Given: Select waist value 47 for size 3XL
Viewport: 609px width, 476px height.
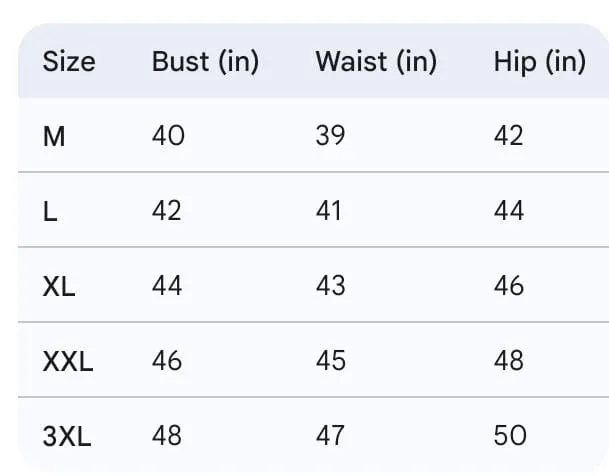Looking at the screenshot, I should pyautogui.click(x=330, y=436).
